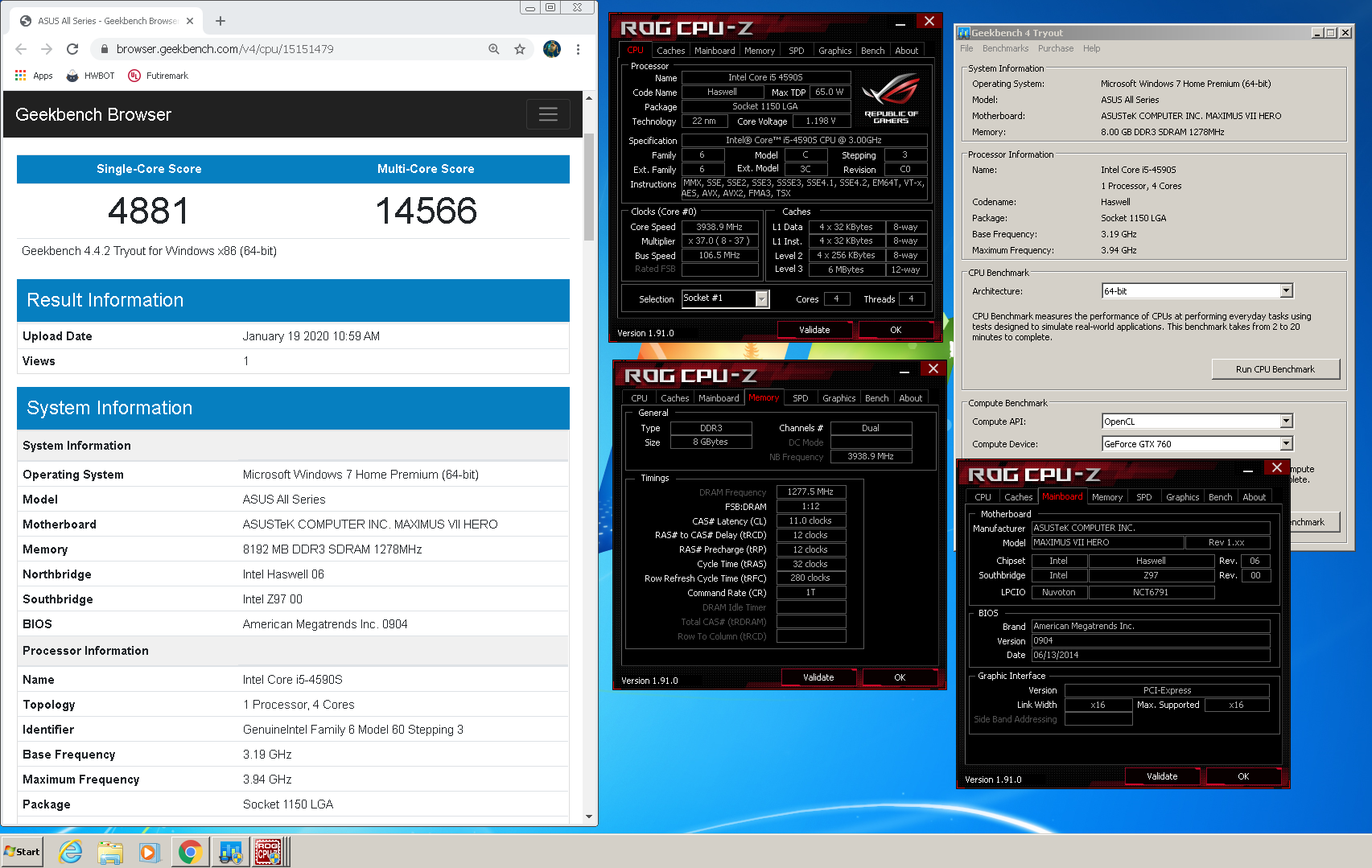
Task: Click upload date January 19 2020 10:59 AM
Action: point(311,336)
